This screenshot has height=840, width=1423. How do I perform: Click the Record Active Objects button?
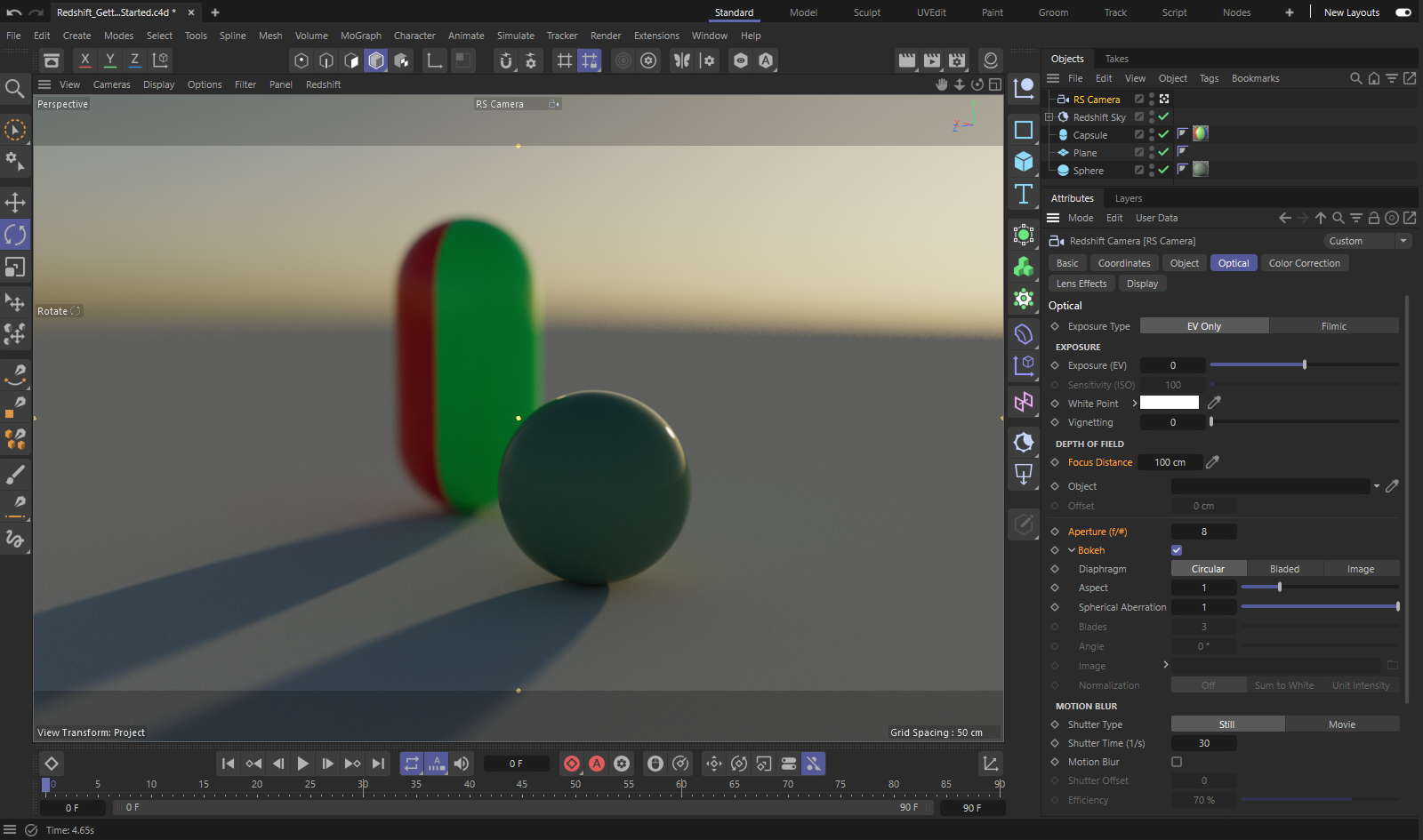[x=572, y=764]
